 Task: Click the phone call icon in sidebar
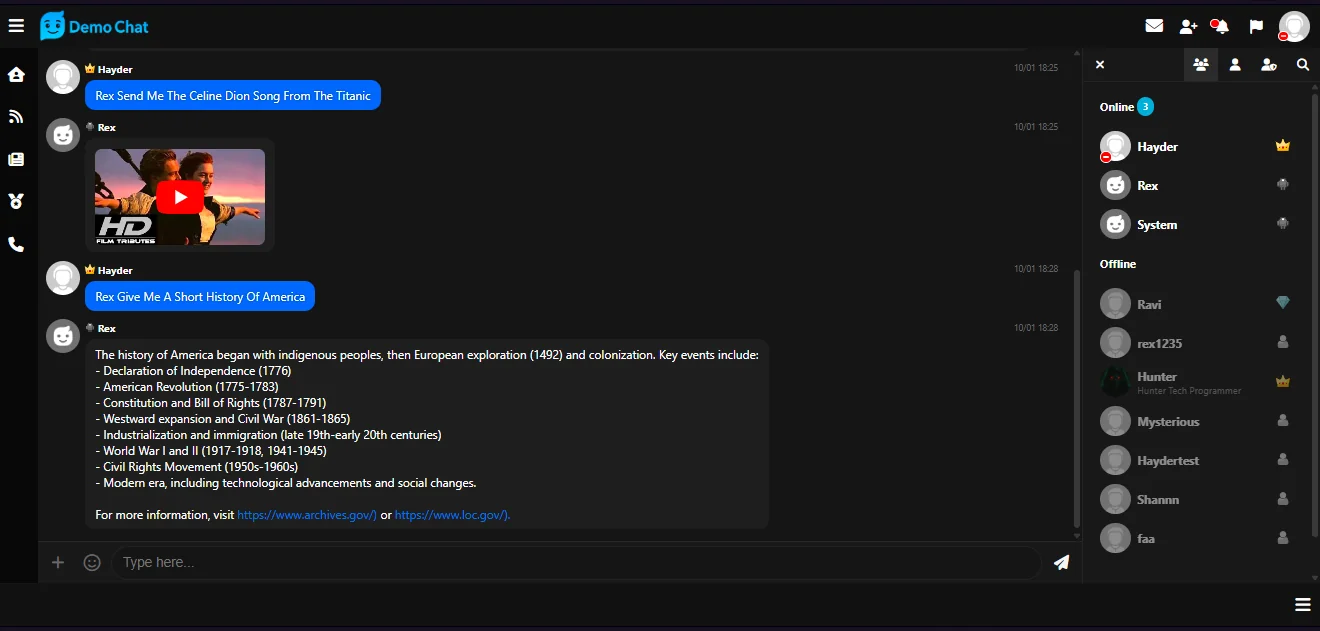pyautogui.click(x=16, y=244)
